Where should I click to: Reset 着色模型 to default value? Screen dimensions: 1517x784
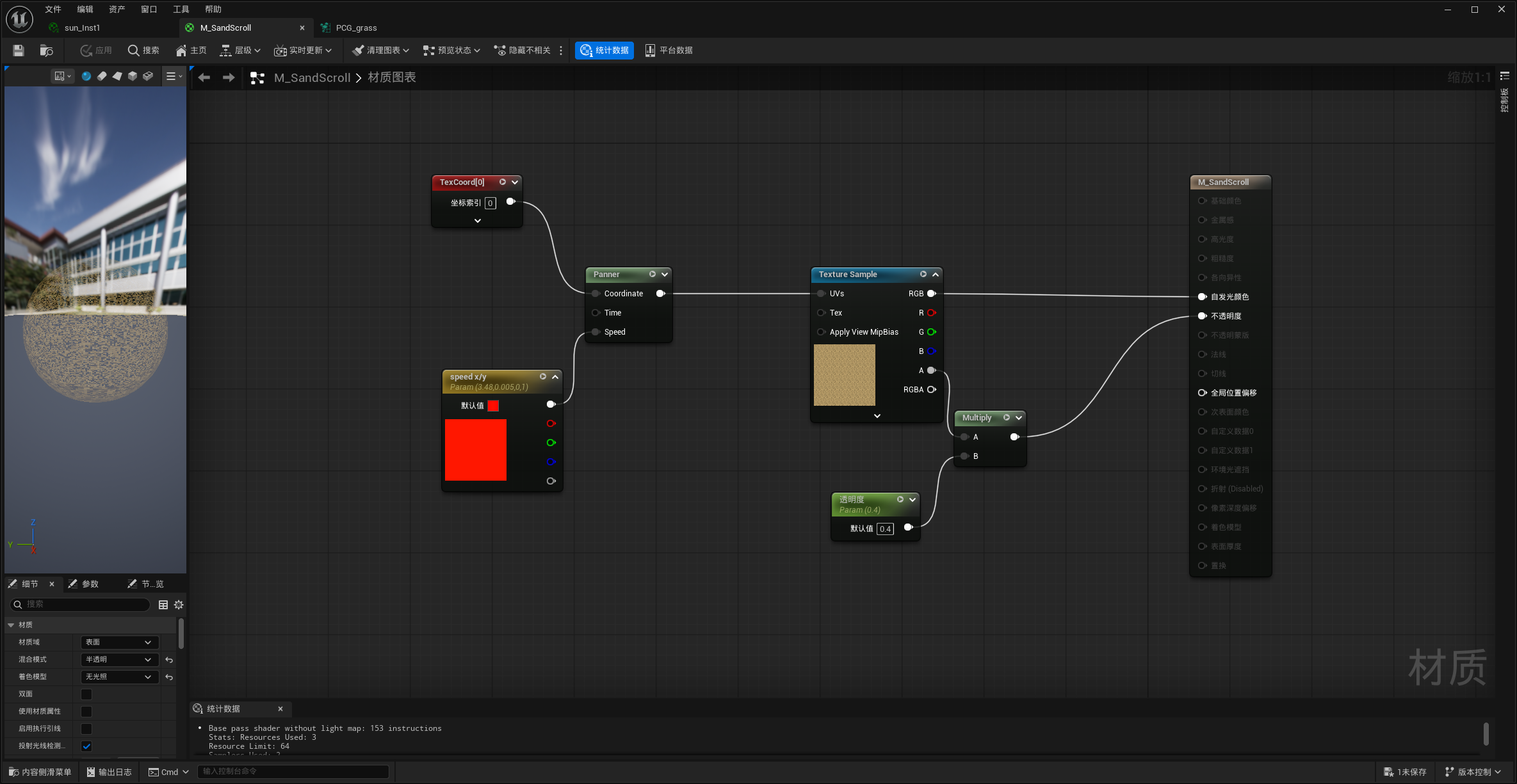169,677
